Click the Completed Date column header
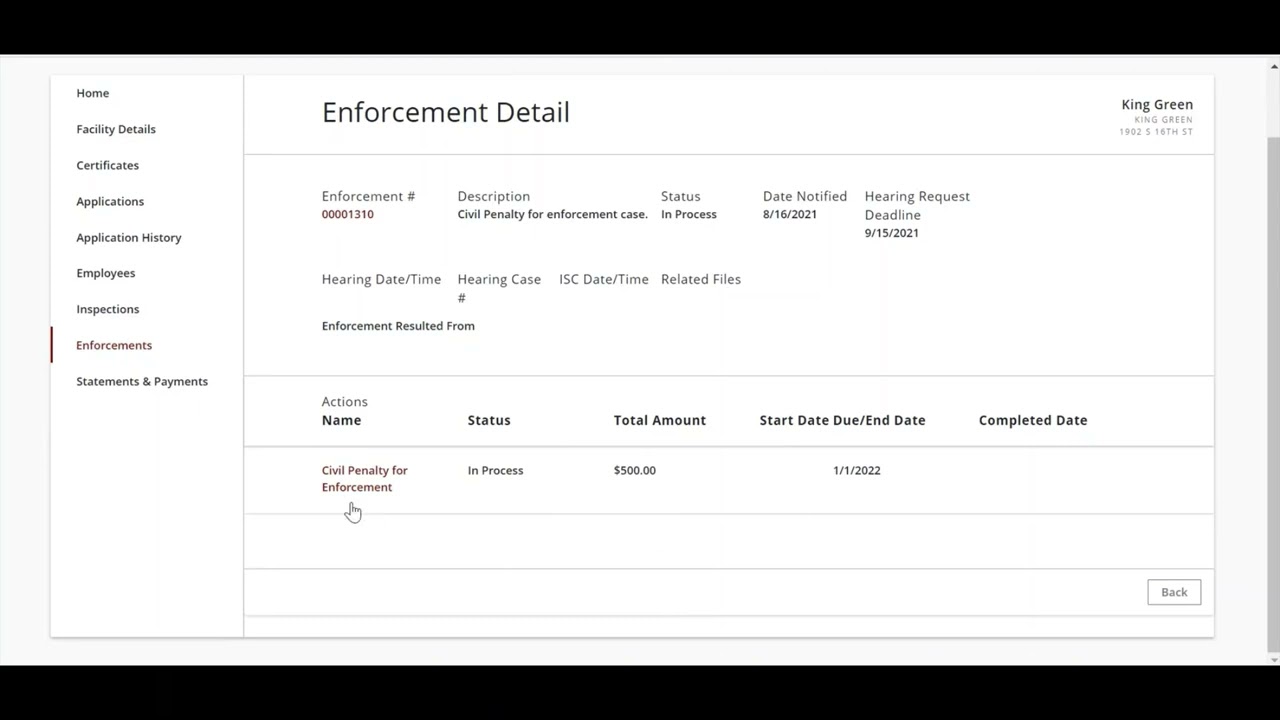The width and height of the screenshot is (1280, 720). pyautogui.click(x=1033, y=420)
